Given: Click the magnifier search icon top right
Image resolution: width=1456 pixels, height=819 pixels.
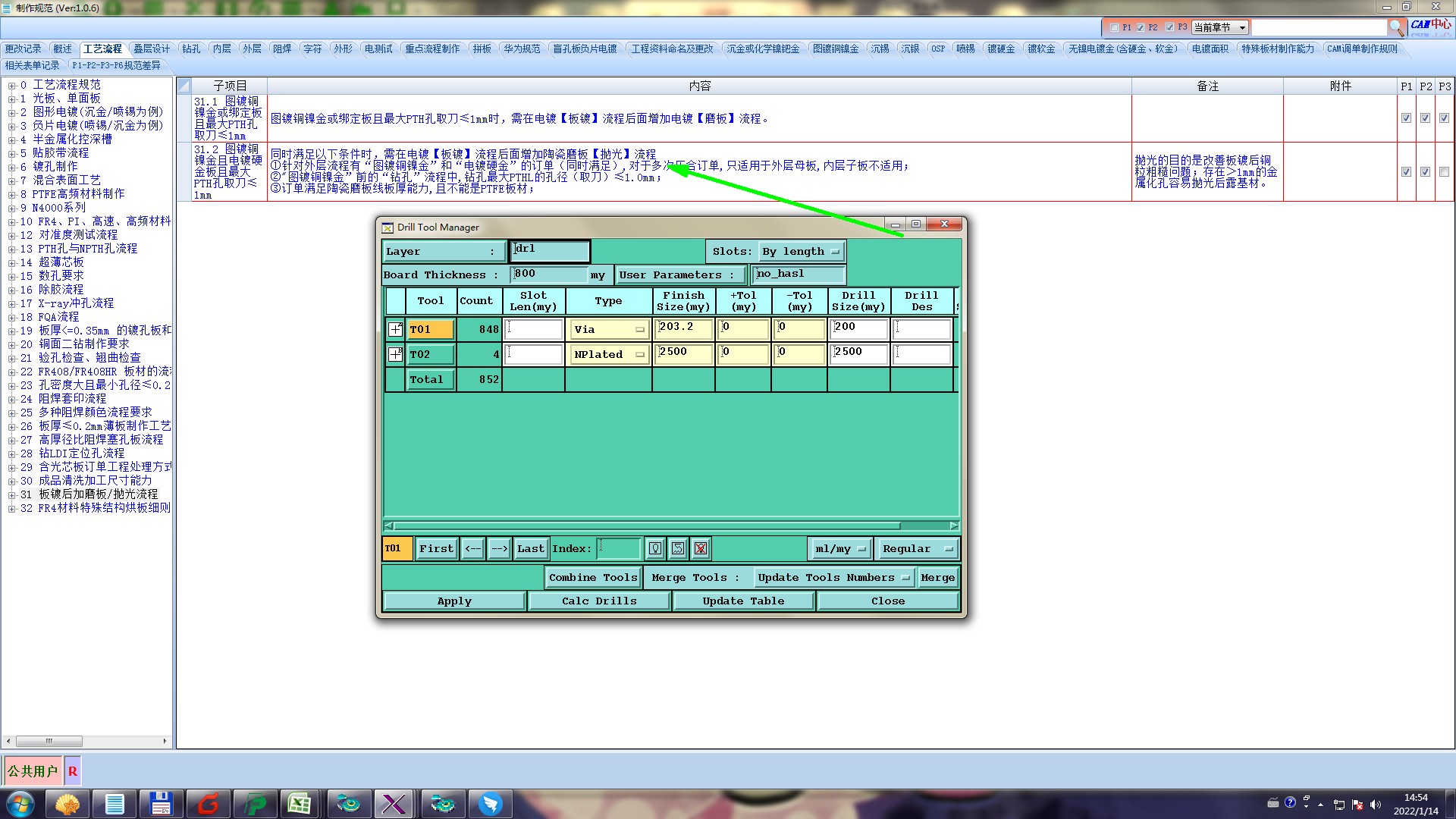Looking at the screenshot, I should 1396,27.
